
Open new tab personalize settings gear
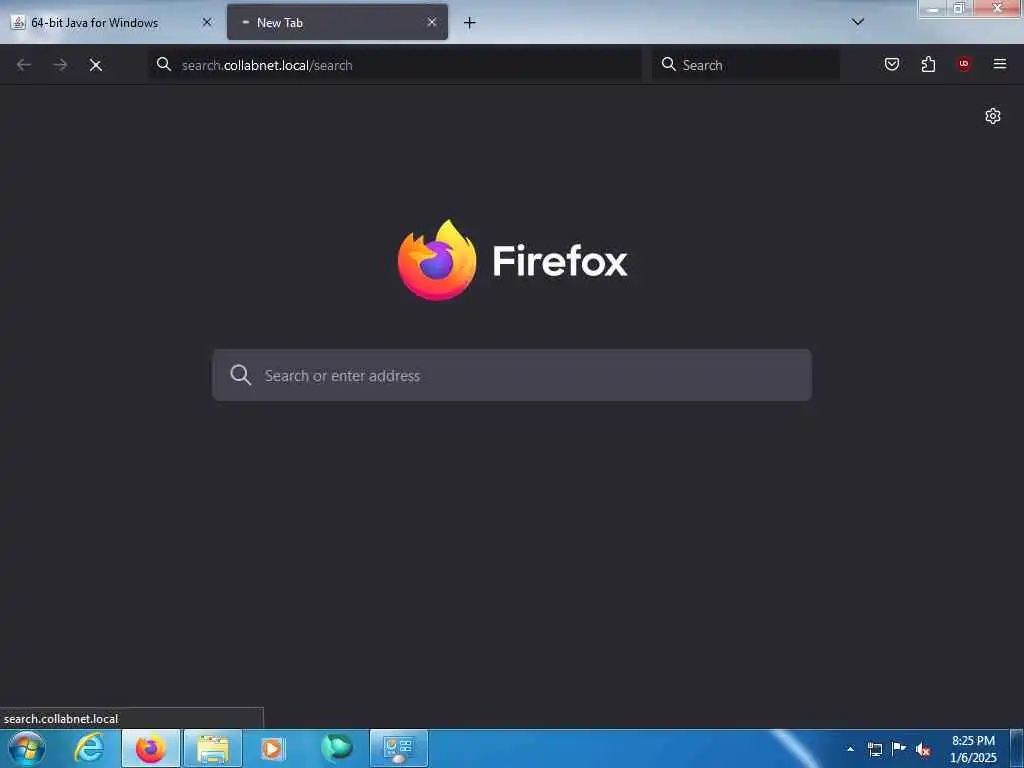(993, 116)
